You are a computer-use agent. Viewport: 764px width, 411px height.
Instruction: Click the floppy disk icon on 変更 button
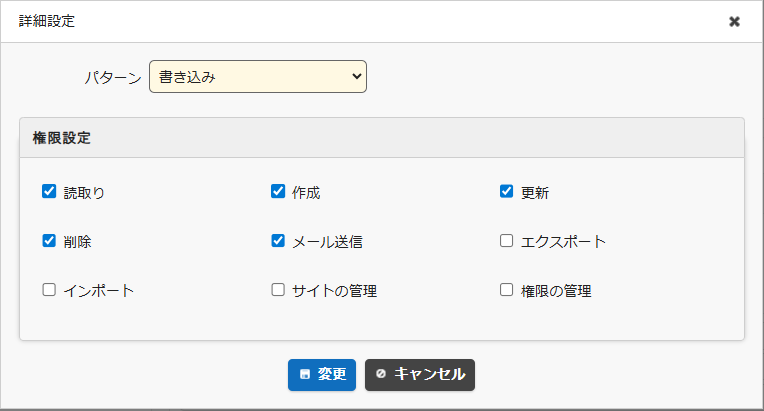click(x=304, y=375)
